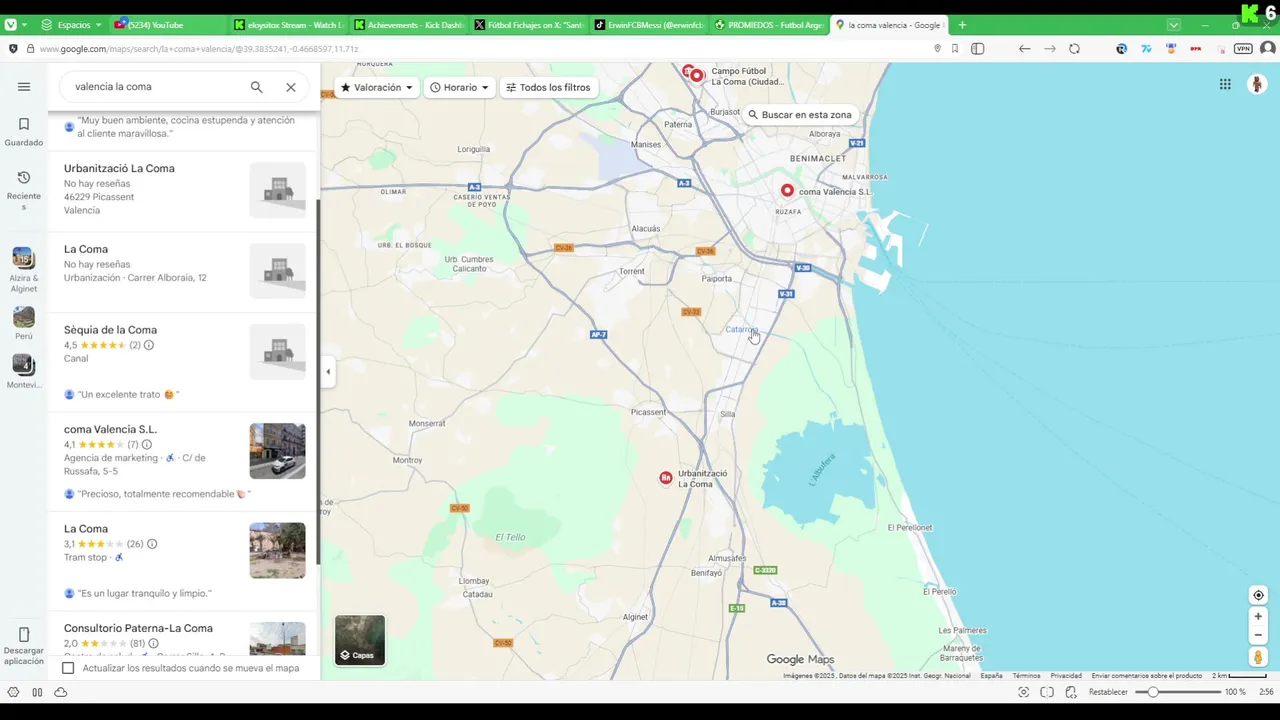Zoom out the map with minus
This screenshot has width=1280, height=720.
pos(1258,635)
